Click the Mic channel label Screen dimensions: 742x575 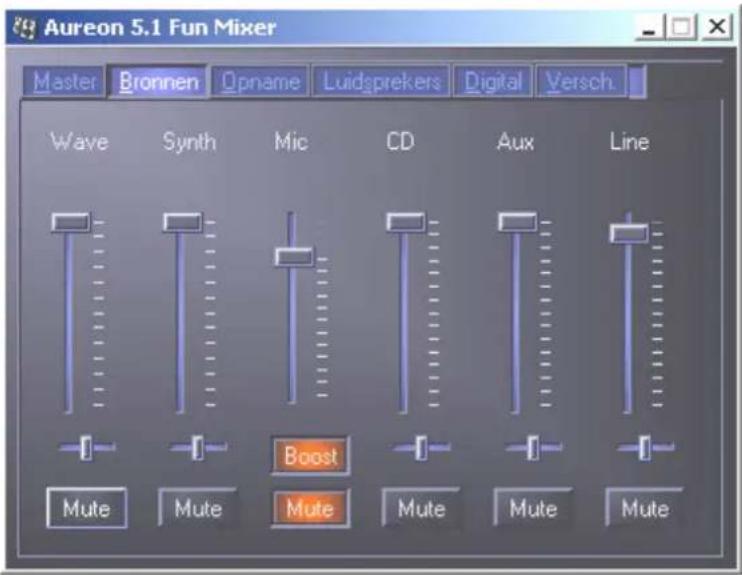pos(291,142)
